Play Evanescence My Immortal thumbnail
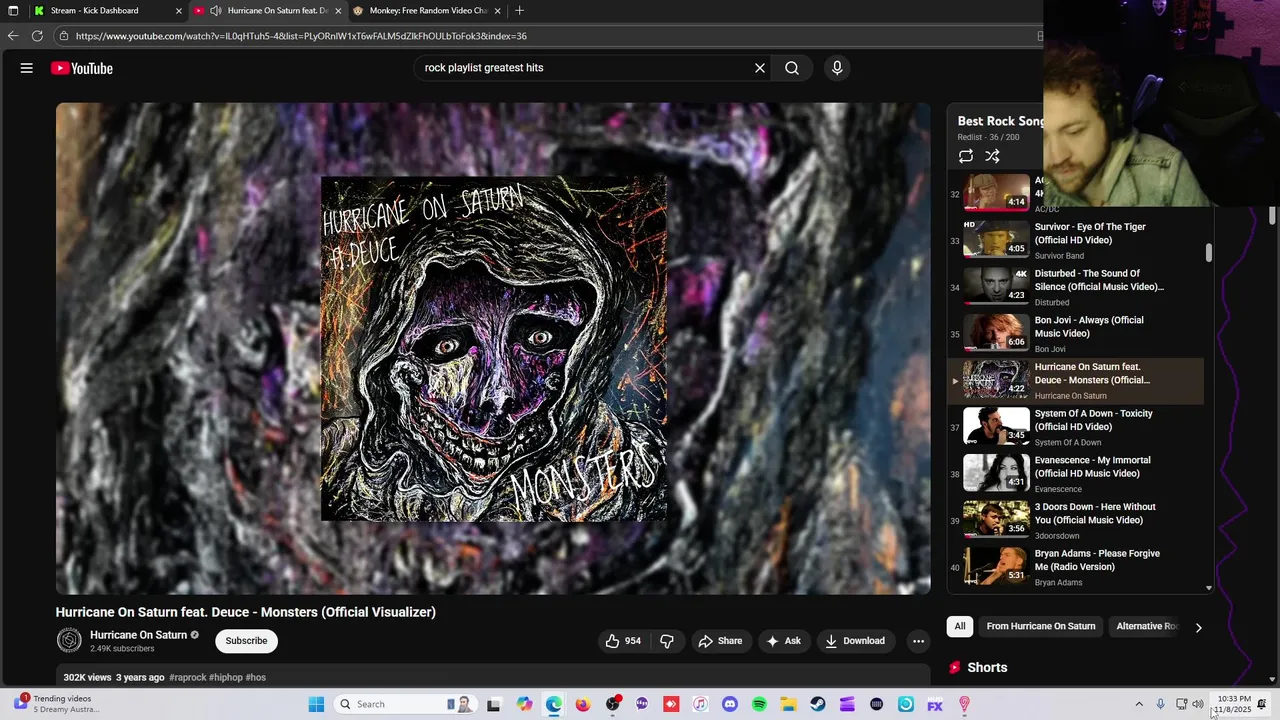The image size is (1280, 720). (x=996, y=473)
